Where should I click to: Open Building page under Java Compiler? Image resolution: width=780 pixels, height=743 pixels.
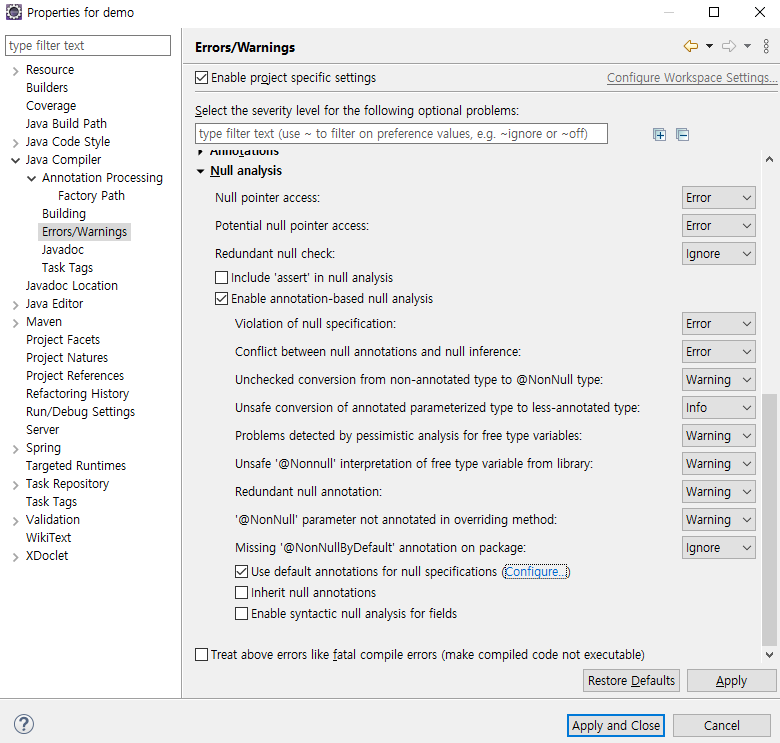[64, 213]
